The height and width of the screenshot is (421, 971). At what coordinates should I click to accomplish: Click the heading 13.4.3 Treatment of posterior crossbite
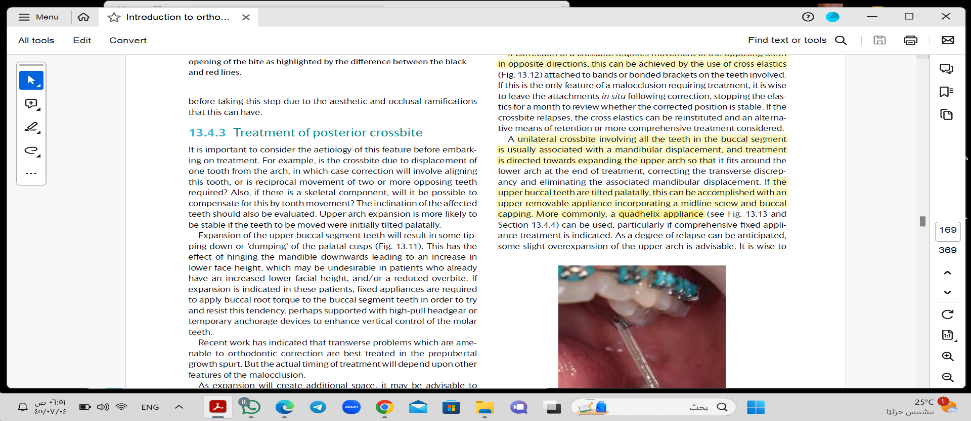pos(305,132)
